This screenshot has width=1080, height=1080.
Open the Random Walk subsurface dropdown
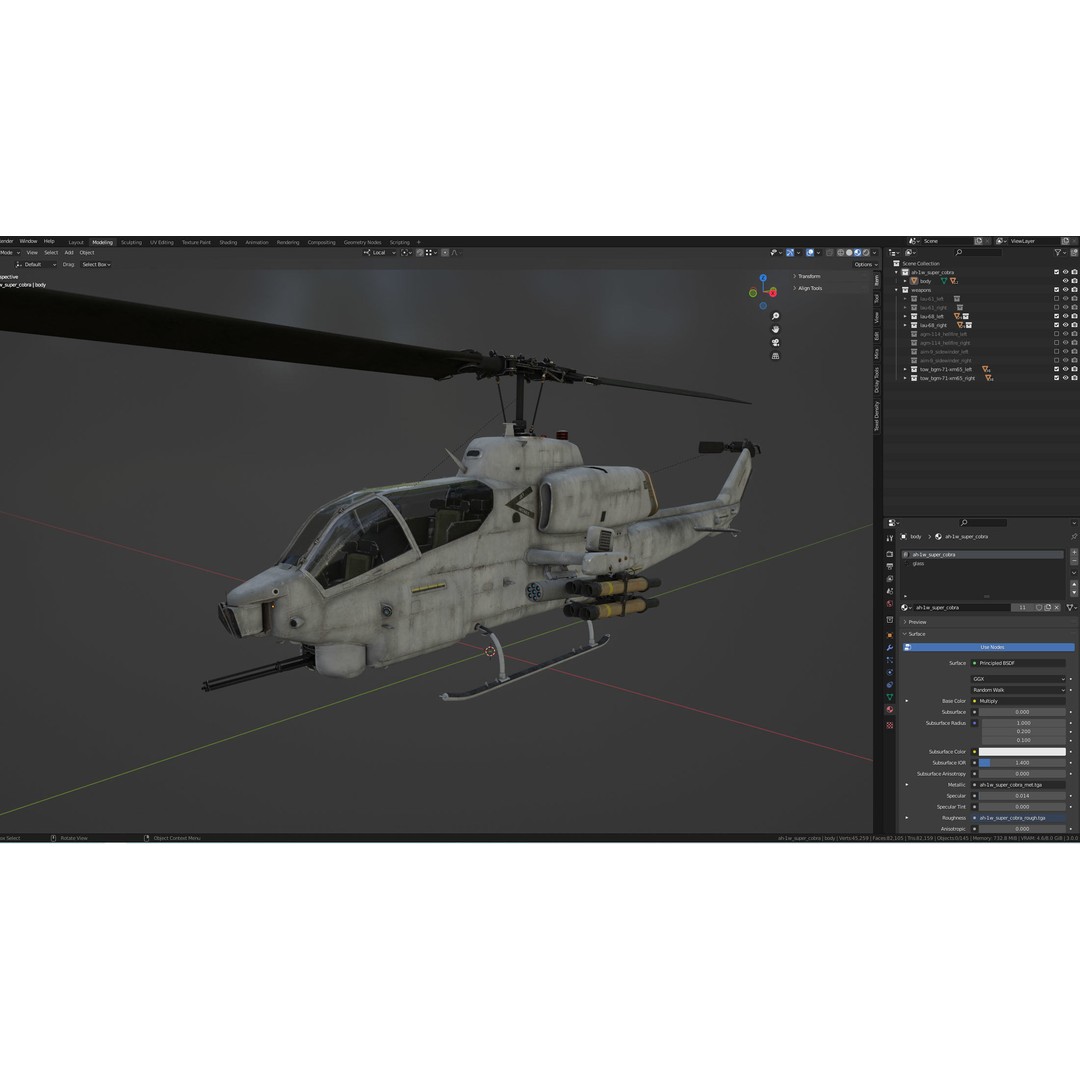[1018, 690]
